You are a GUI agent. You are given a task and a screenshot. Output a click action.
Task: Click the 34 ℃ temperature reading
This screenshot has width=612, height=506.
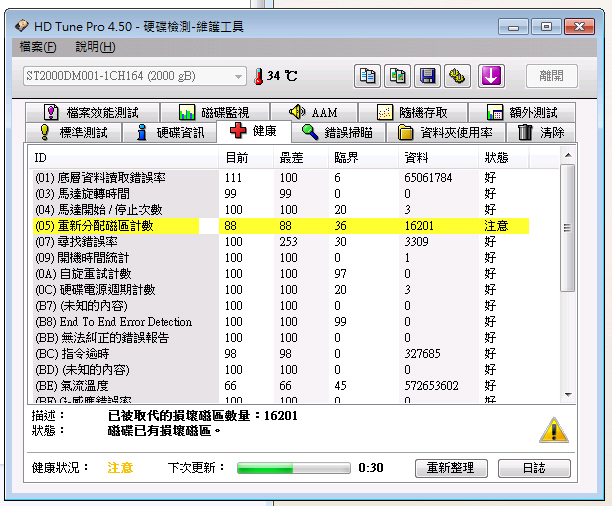coord(282,76)
